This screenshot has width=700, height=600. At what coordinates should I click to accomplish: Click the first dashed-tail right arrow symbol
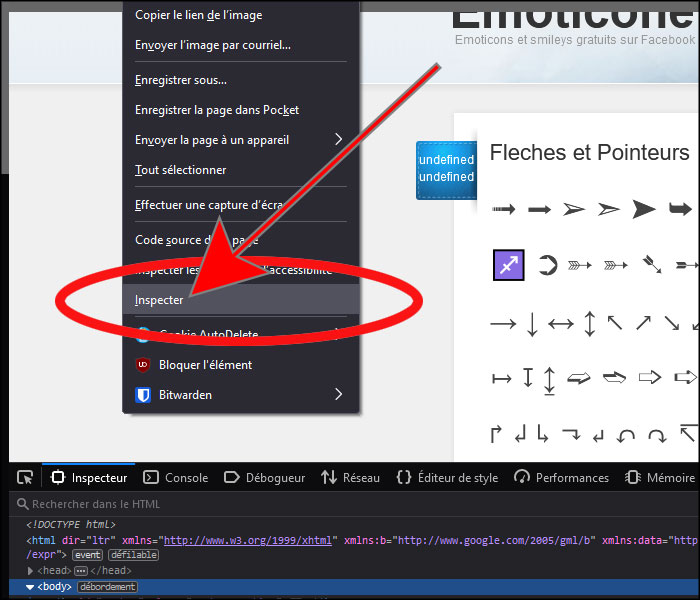[x=504, y=209]
